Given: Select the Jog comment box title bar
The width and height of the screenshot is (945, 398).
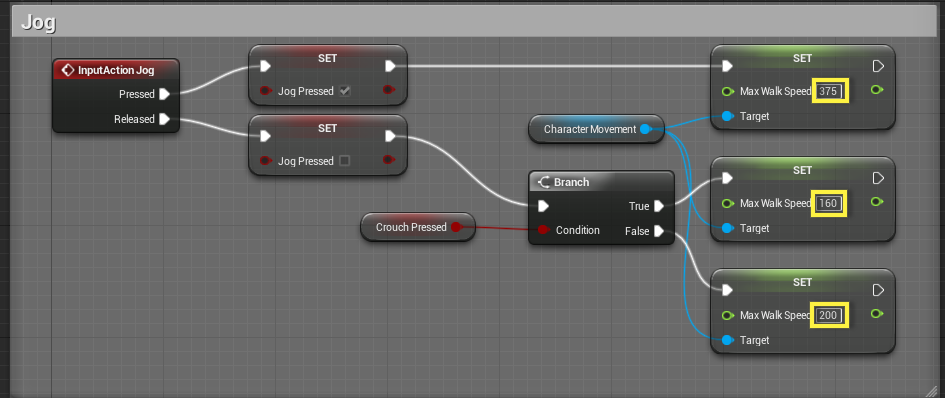Looking at the screenshot, I should [472, 23].
